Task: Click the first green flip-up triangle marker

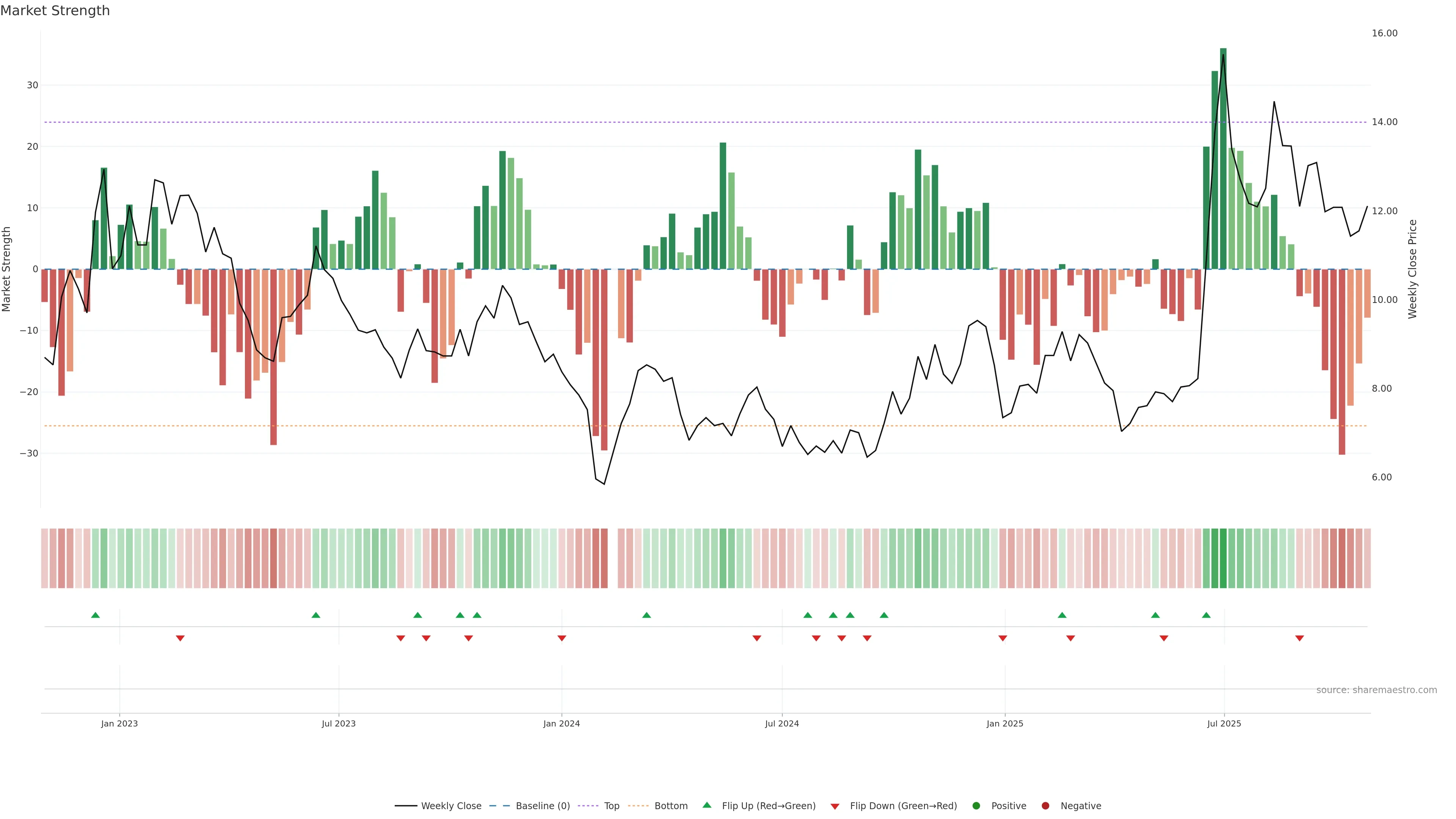Action: coord(96,615)
